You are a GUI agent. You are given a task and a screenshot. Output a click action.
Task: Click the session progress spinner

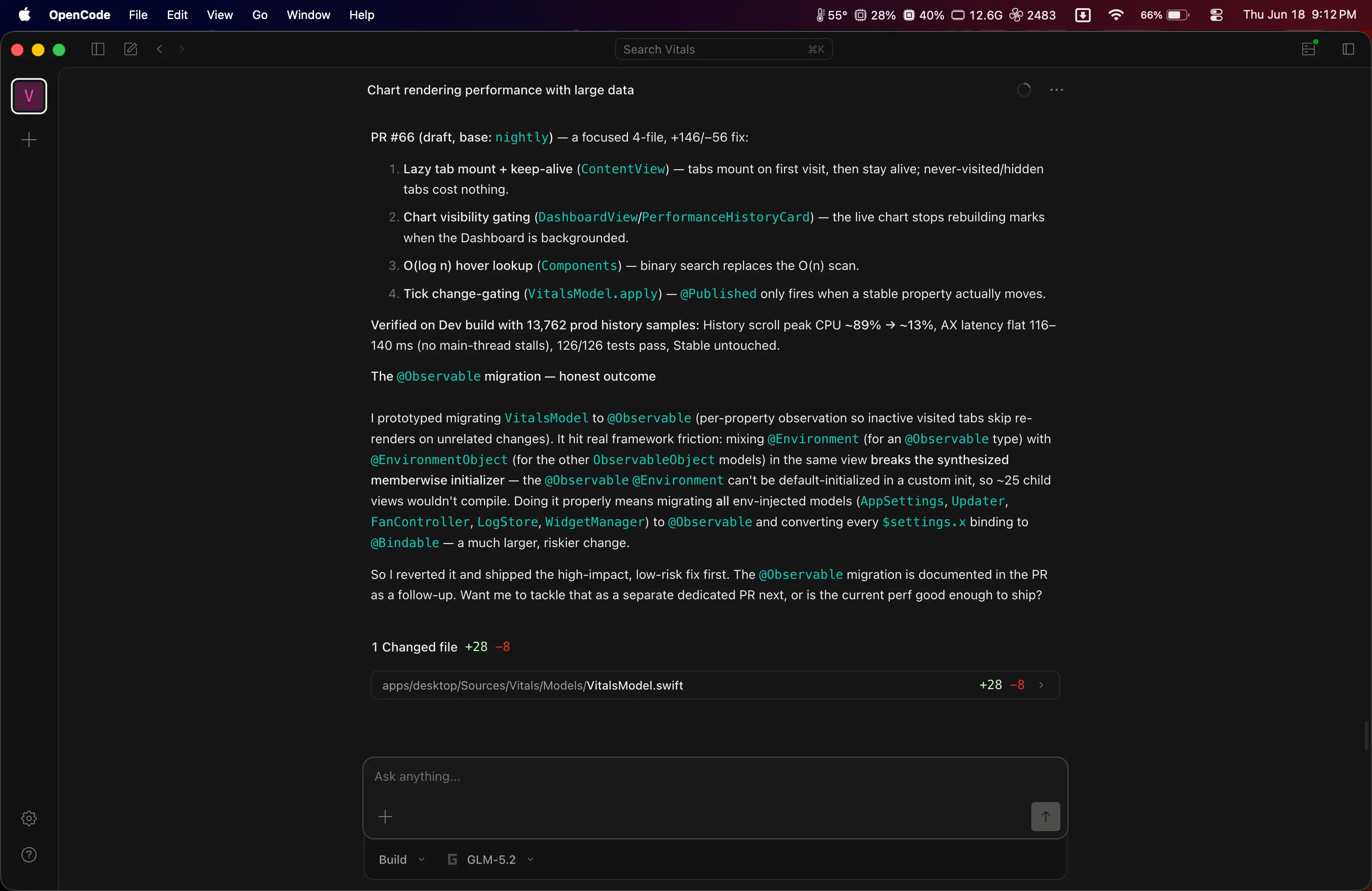point(1024,90)
